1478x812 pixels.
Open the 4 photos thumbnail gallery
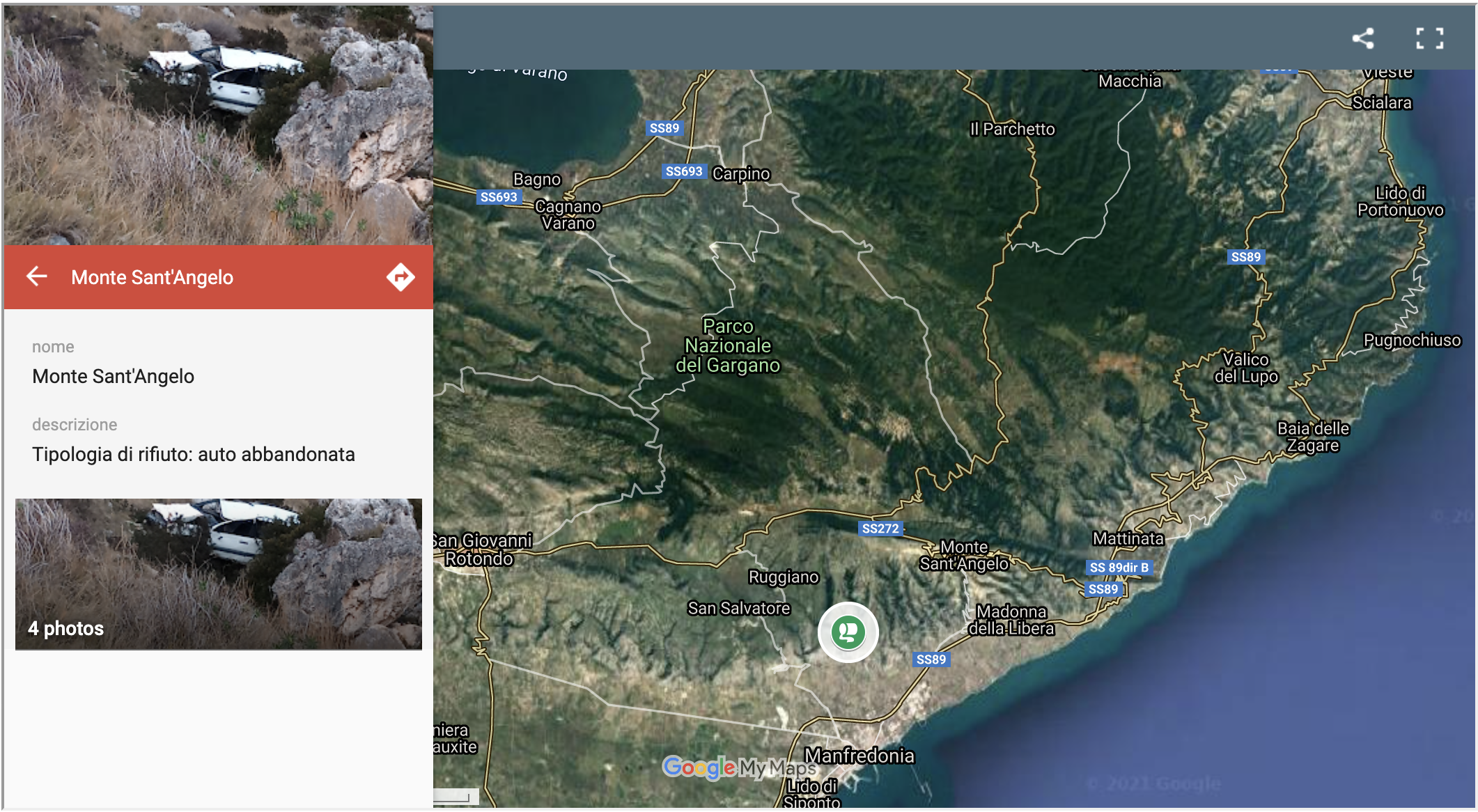point(219,574)
